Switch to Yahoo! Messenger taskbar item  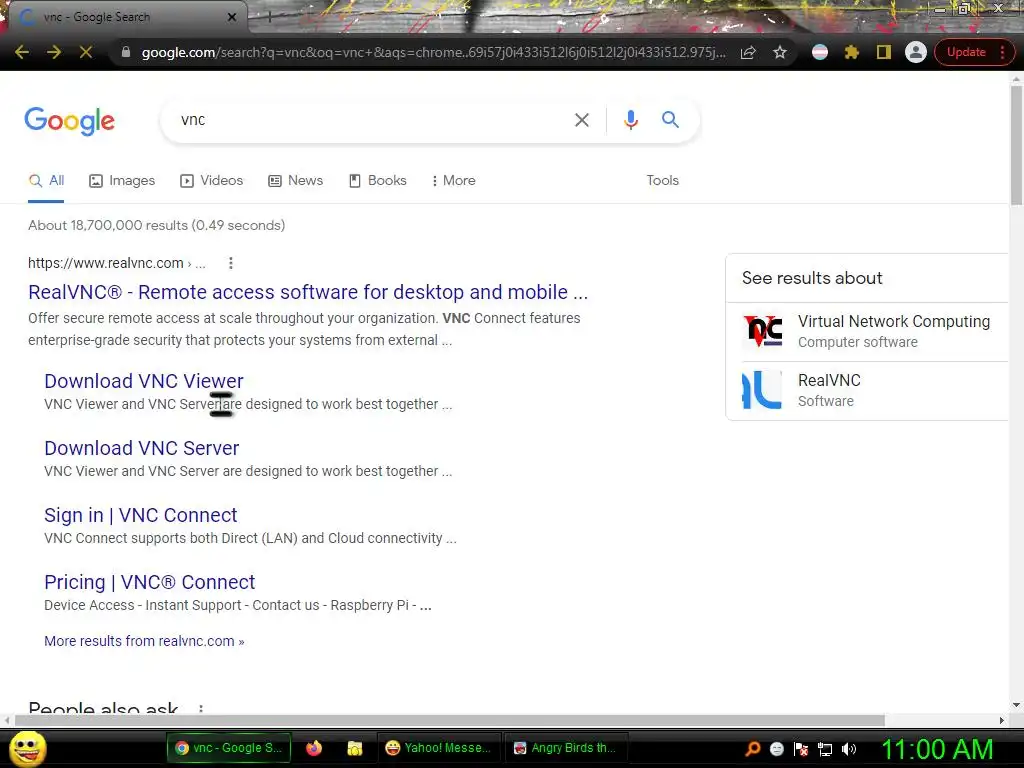point(439,748)
